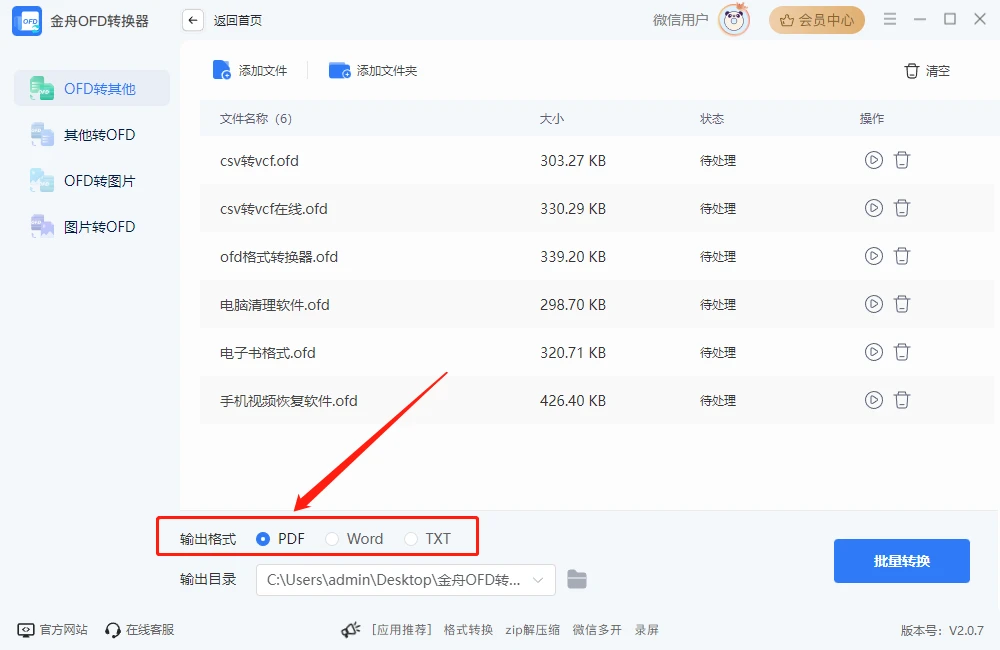Open output folder via folder icon

pyautogui.click(x=577, y=579)
